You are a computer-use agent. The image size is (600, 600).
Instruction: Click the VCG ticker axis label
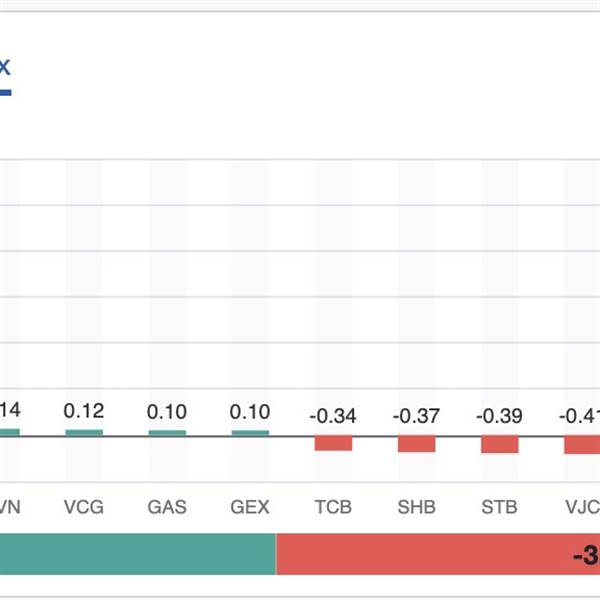coord(84,507)
